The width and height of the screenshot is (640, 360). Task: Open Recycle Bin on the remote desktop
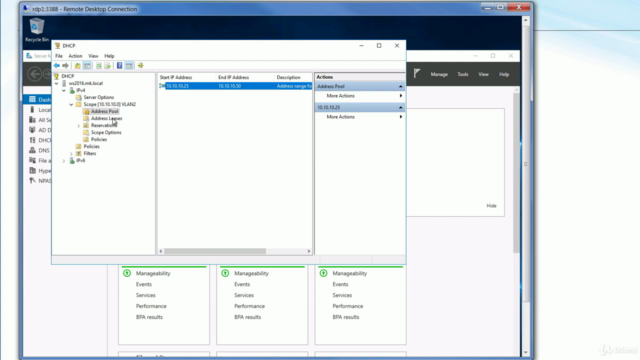pos(37,30)
